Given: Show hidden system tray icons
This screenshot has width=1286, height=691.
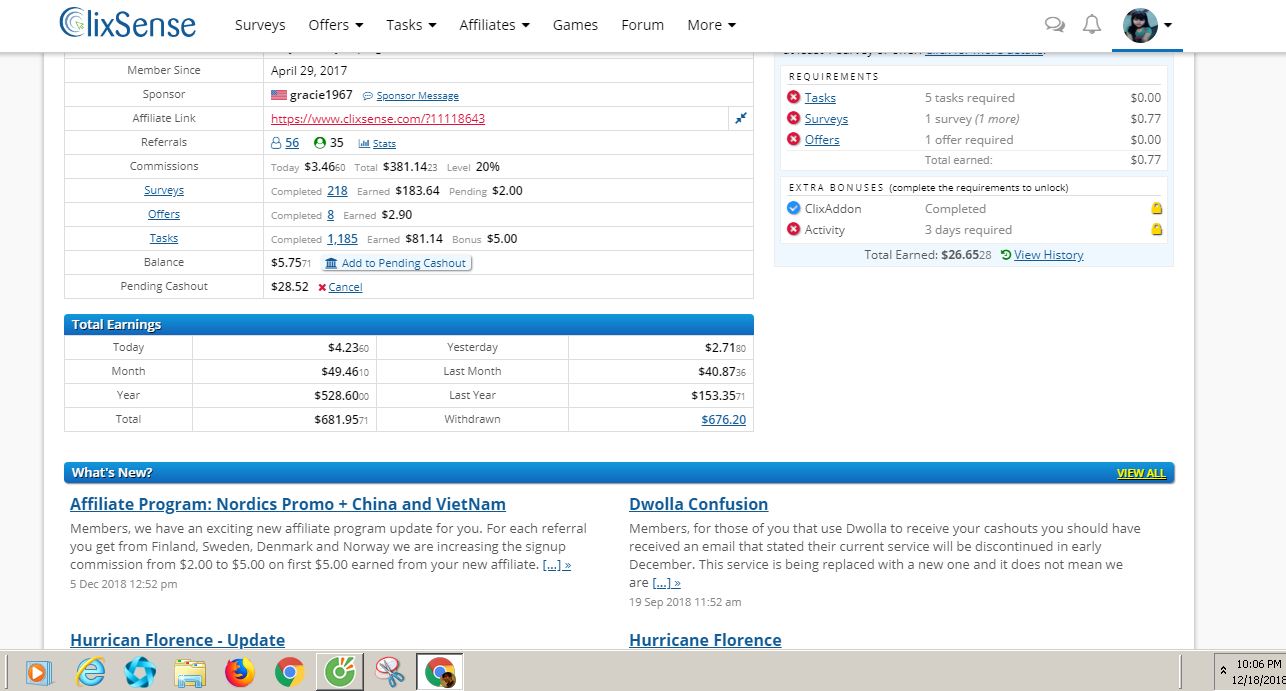Looking at the screenshot, I should click(x=1223, y=671).
